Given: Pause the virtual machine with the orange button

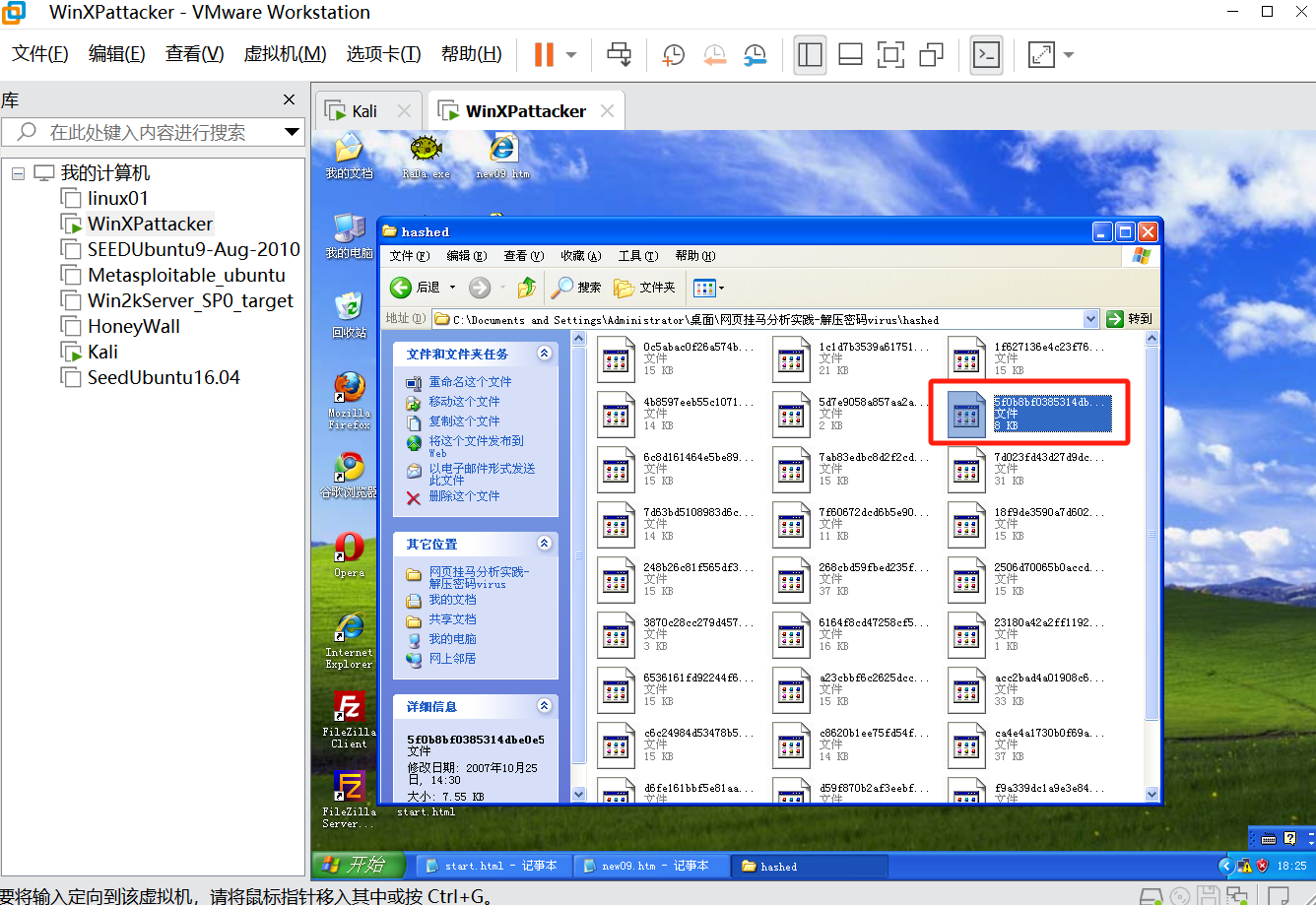Looking at the screenshot, I should click(544, 54).
